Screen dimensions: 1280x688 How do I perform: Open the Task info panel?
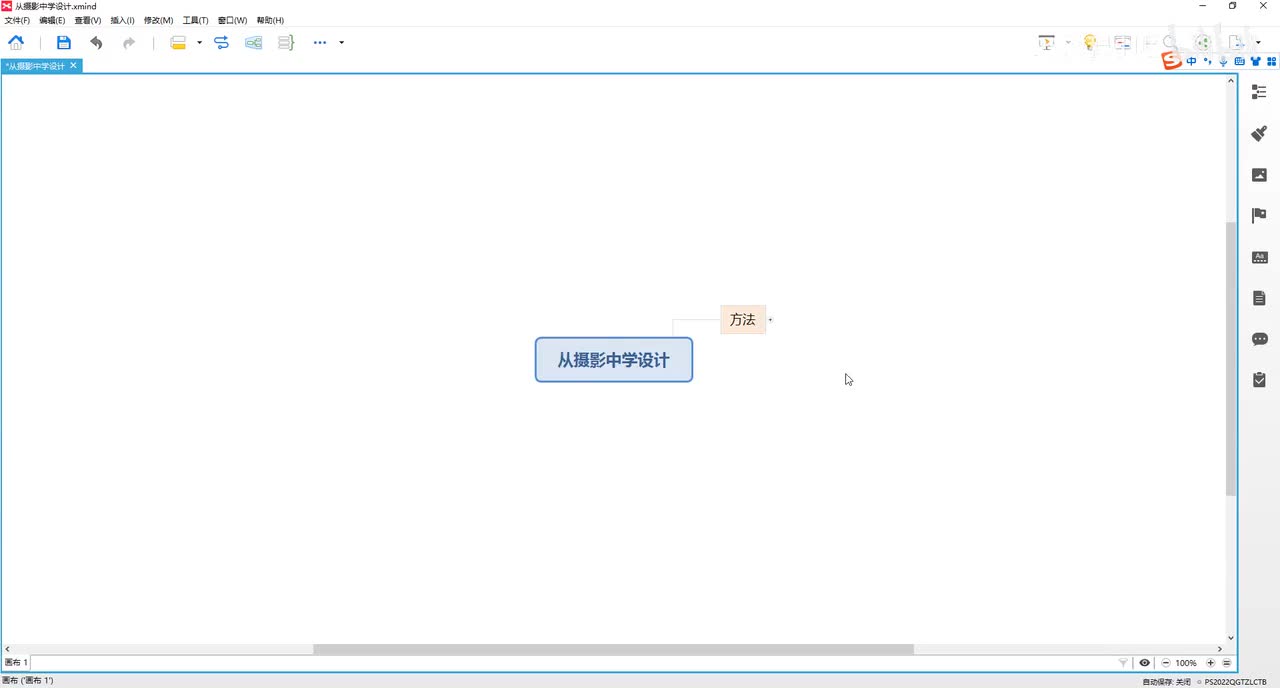tap(1259, 380)
